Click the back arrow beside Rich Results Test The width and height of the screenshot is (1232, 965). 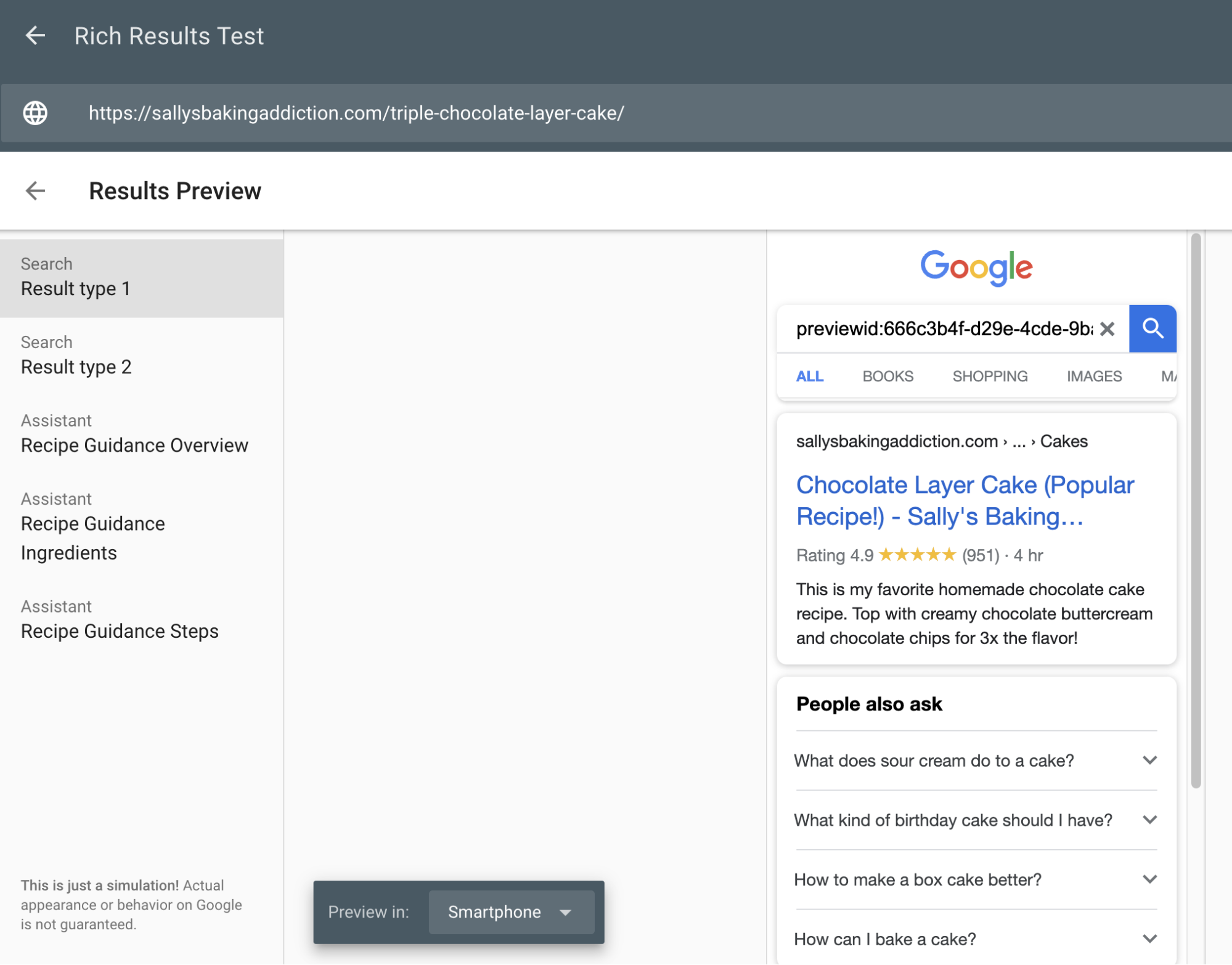click(35, 36)
